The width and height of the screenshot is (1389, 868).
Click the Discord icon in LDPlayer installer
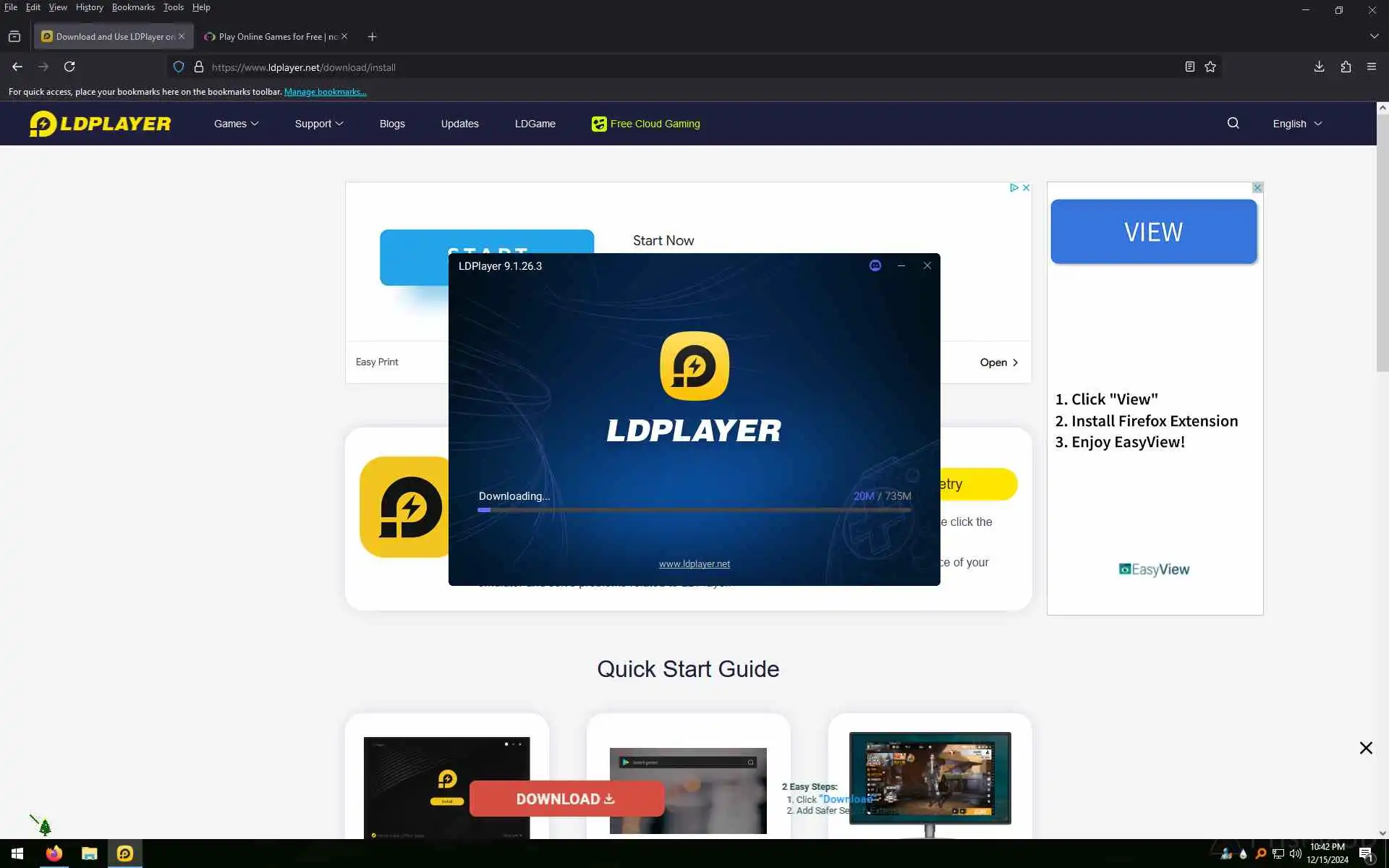point(875,265)
